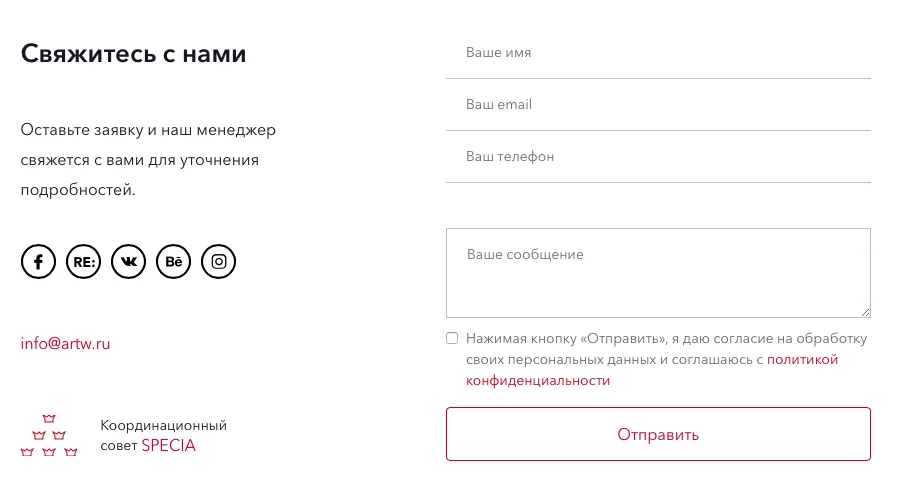Open the SPECIA link

(x=169, y=445)
